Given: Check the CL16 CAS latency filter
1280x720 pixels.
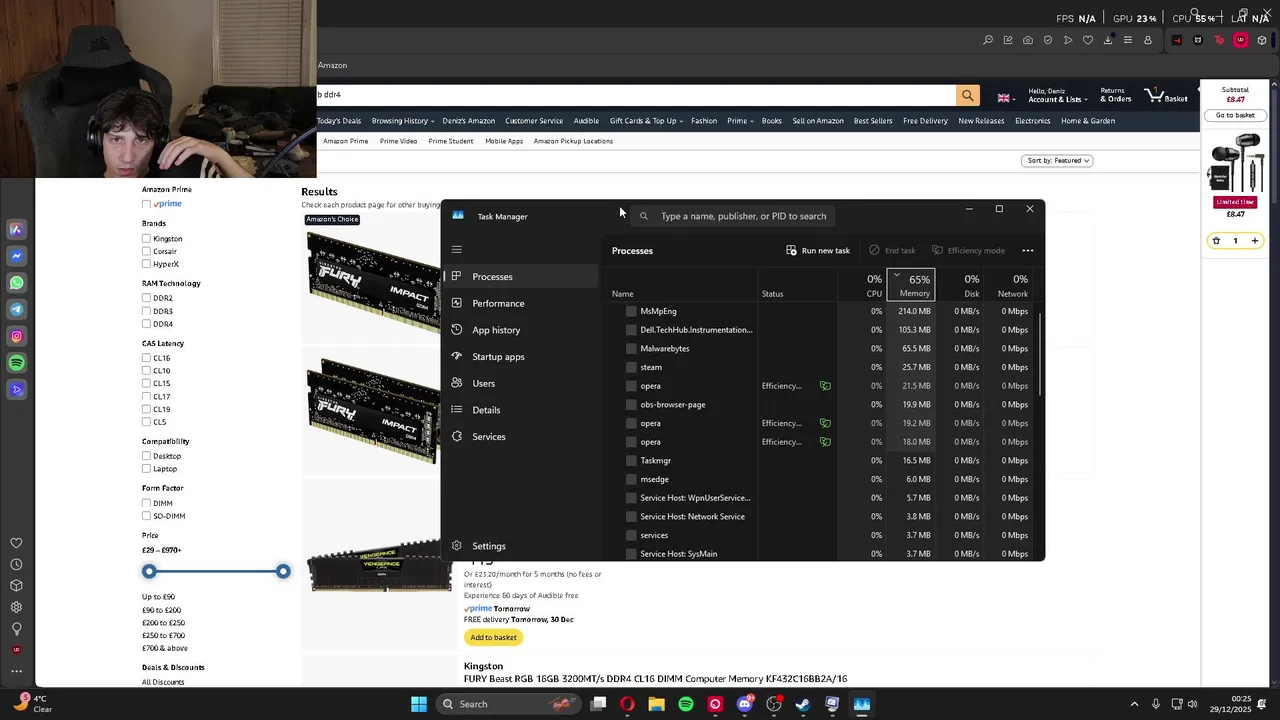Looking at the screenshot, I should tap(146, 358).
